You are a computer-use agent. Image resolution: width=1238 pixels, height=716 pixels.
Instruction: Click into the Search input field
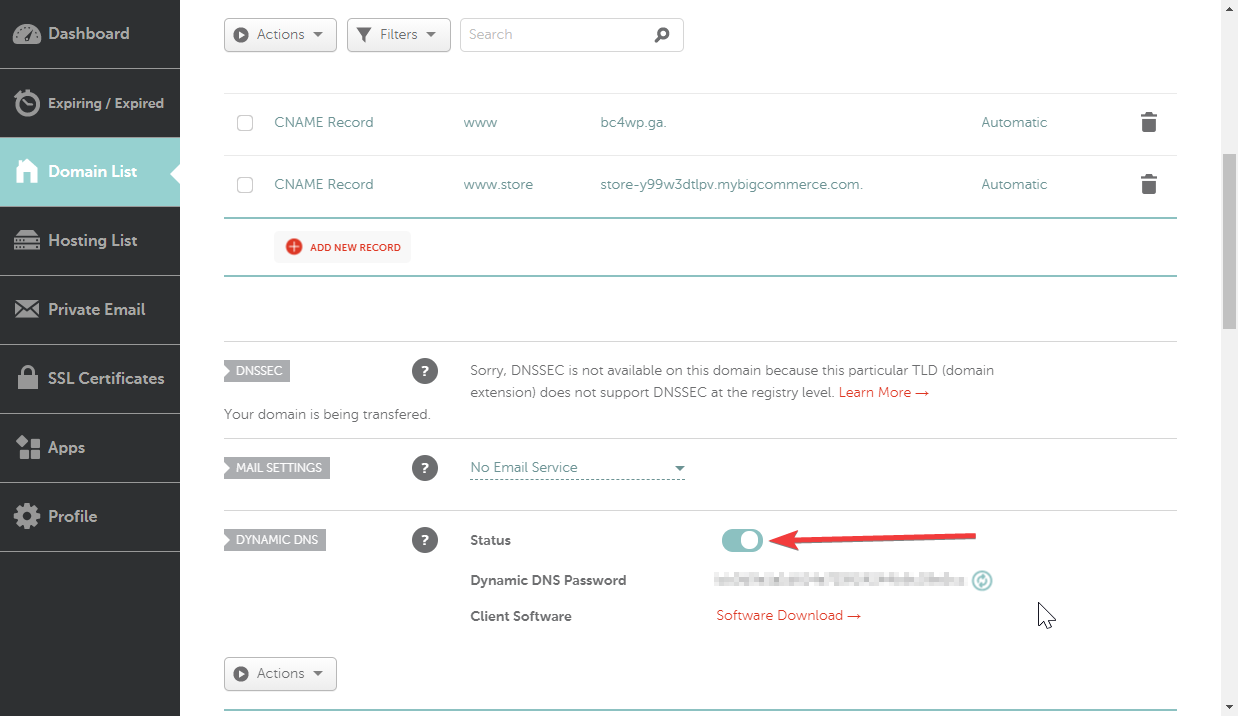pos(555,35)
